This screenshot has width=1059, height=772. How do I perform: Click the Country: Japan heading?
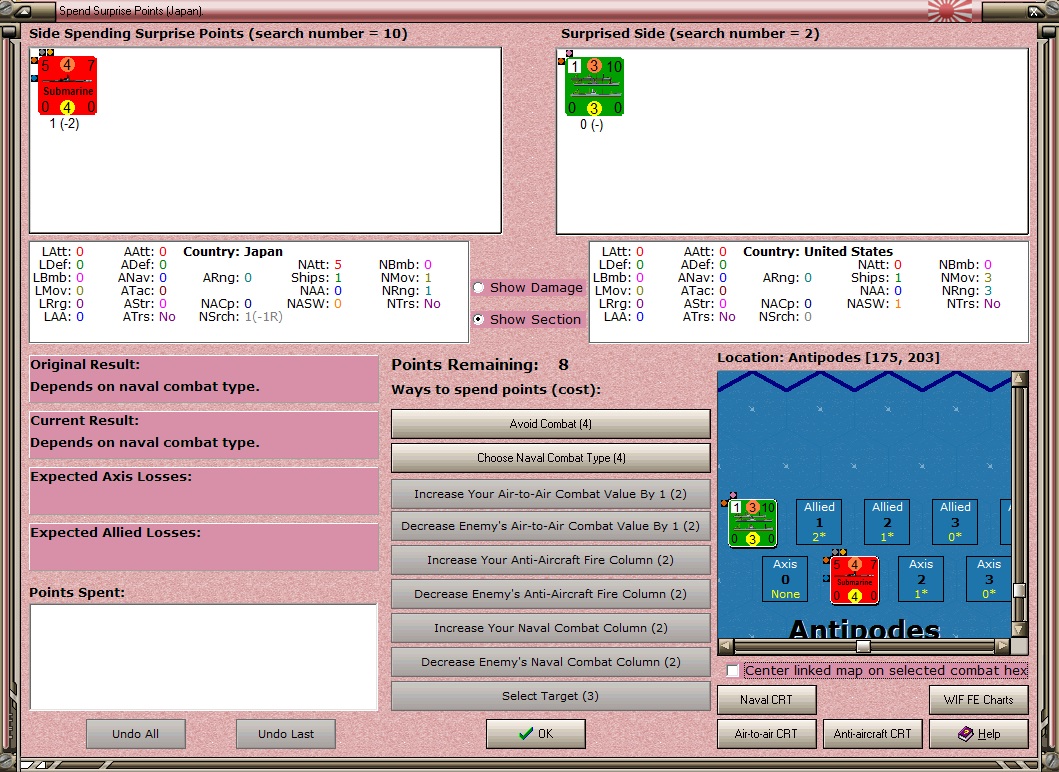[233, 252]
